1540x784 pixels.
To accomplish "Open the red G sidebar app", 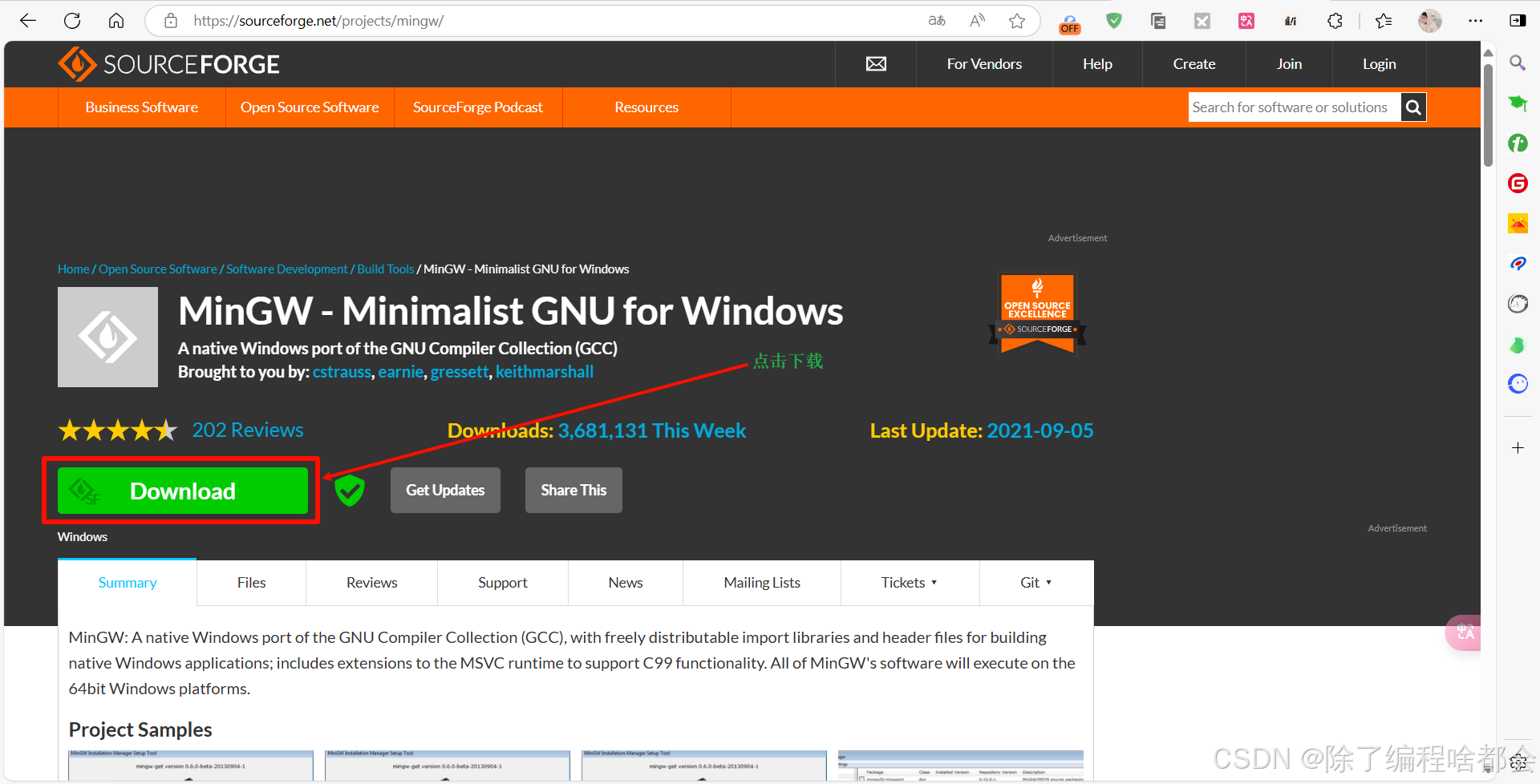I will [1518, 184].
